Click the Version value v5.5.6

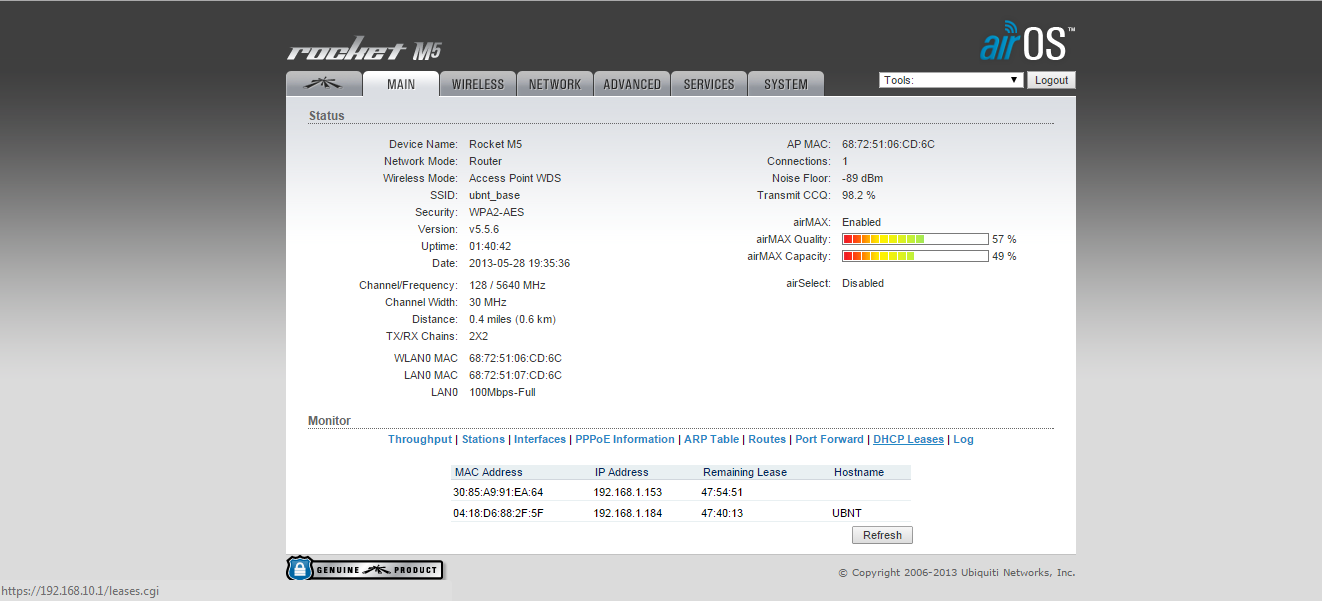484,229
